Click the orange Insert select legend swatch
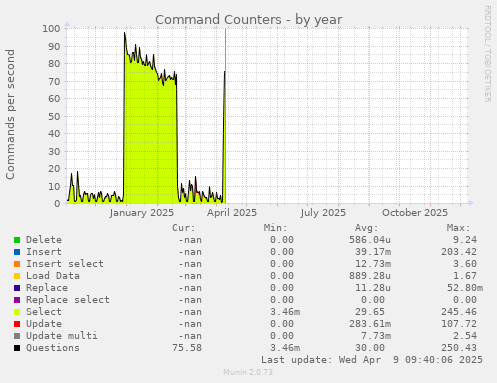 17,264
